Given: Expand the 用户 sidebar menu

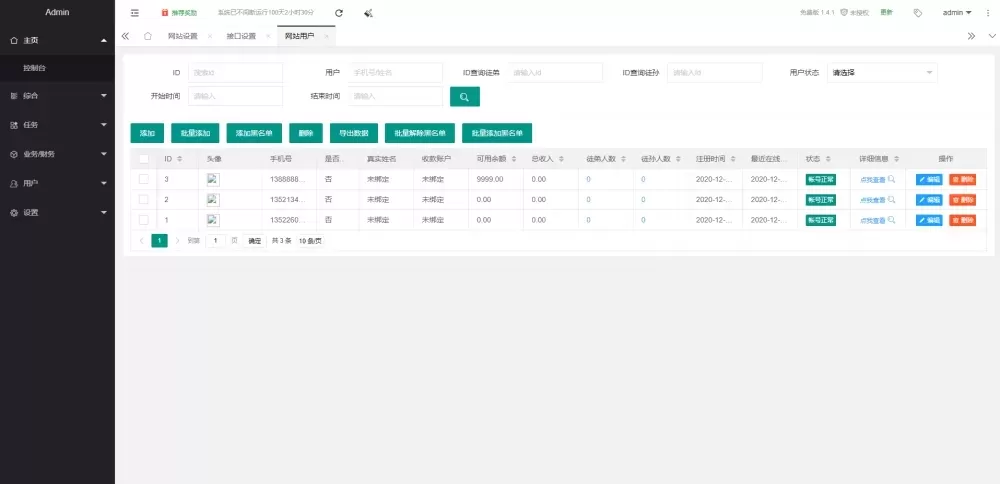Looking at the screenshot, I should [x=57, y=184].
